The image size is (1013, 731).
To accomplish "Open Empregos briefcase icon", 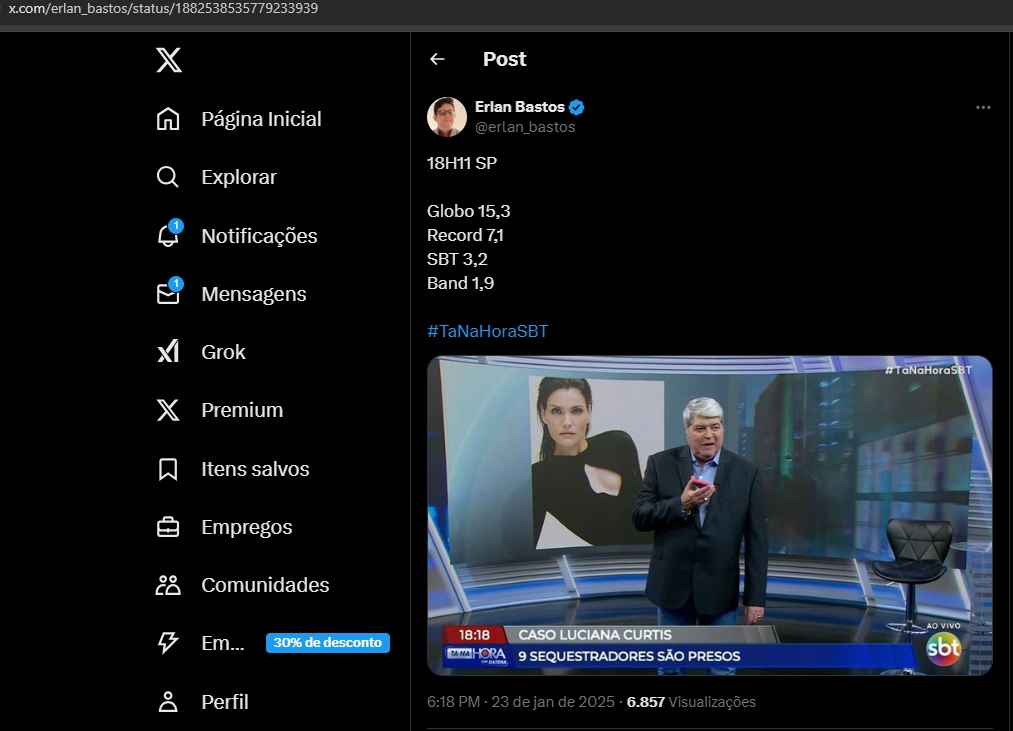I will click(x=168, y=527).
